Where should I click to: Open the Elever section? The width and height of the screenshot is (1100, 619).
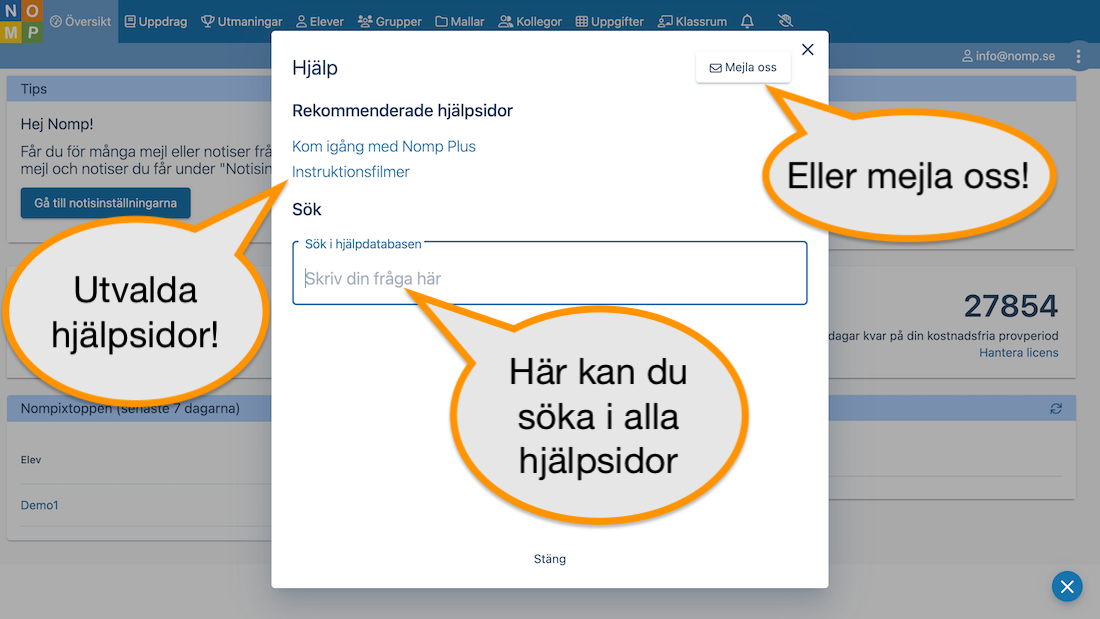point(320,21)
